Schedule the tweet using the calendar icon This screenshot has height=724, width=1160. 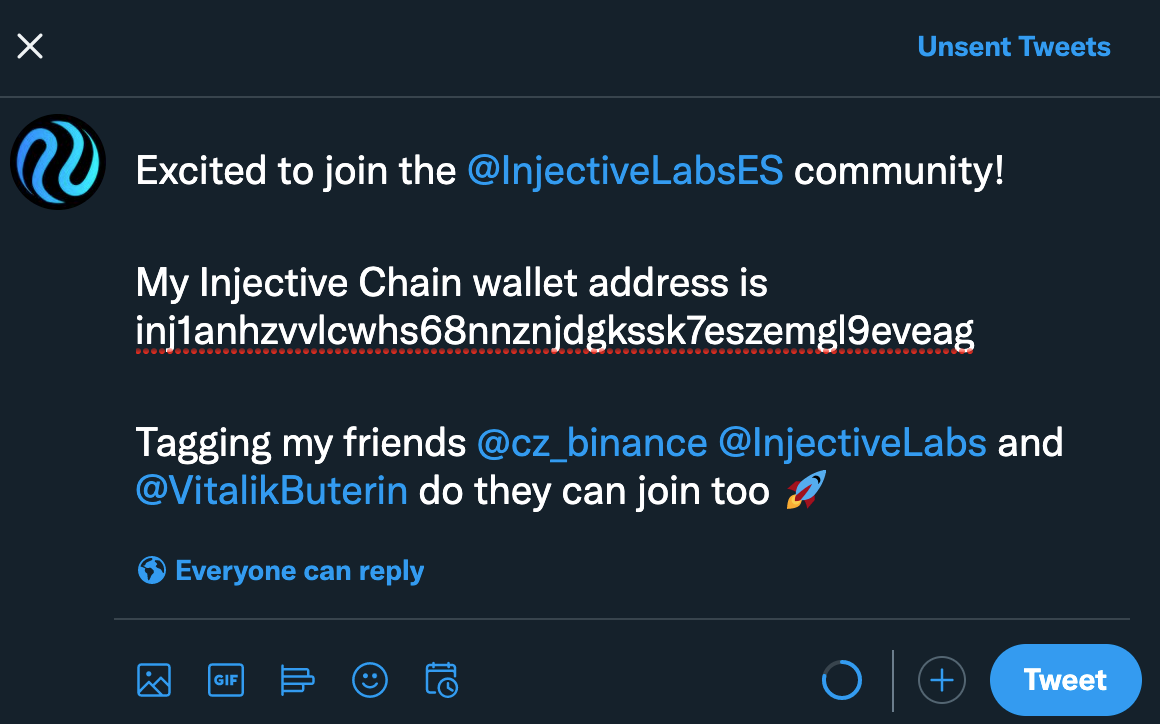click(441, 680)
